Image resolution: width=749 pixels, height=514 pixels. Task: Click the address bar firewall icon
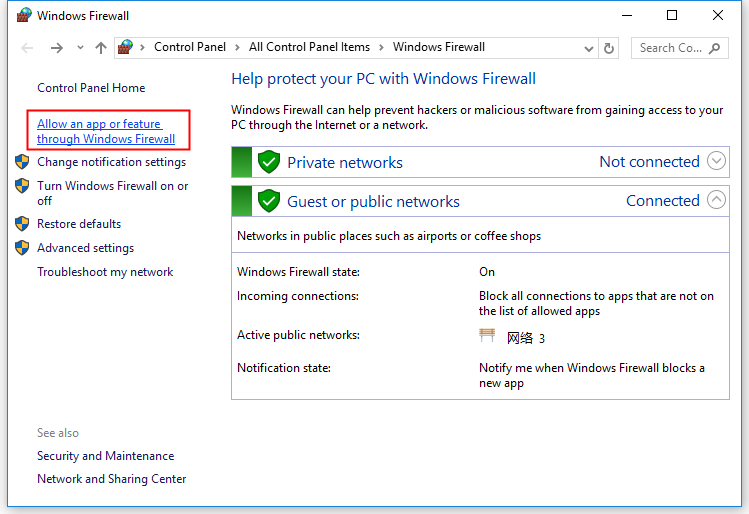(x=125, y=47)
